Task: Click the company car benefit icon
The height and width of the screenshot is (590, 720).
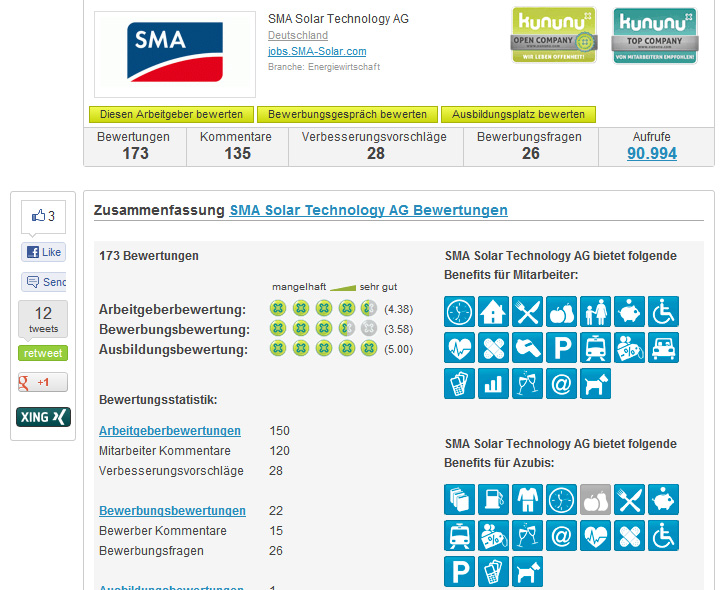Action: click(x=663, y=348)
